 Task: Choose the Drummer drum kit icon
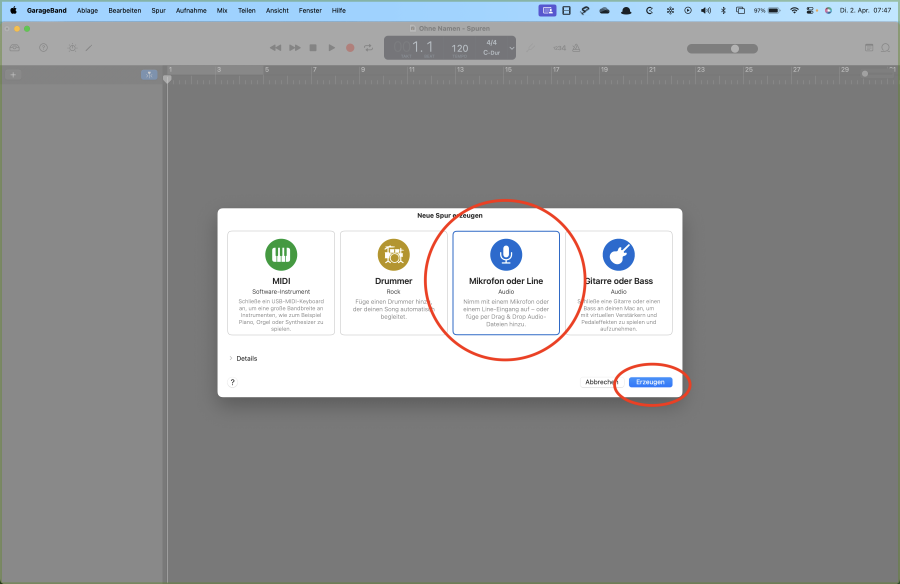pos(393,254)
